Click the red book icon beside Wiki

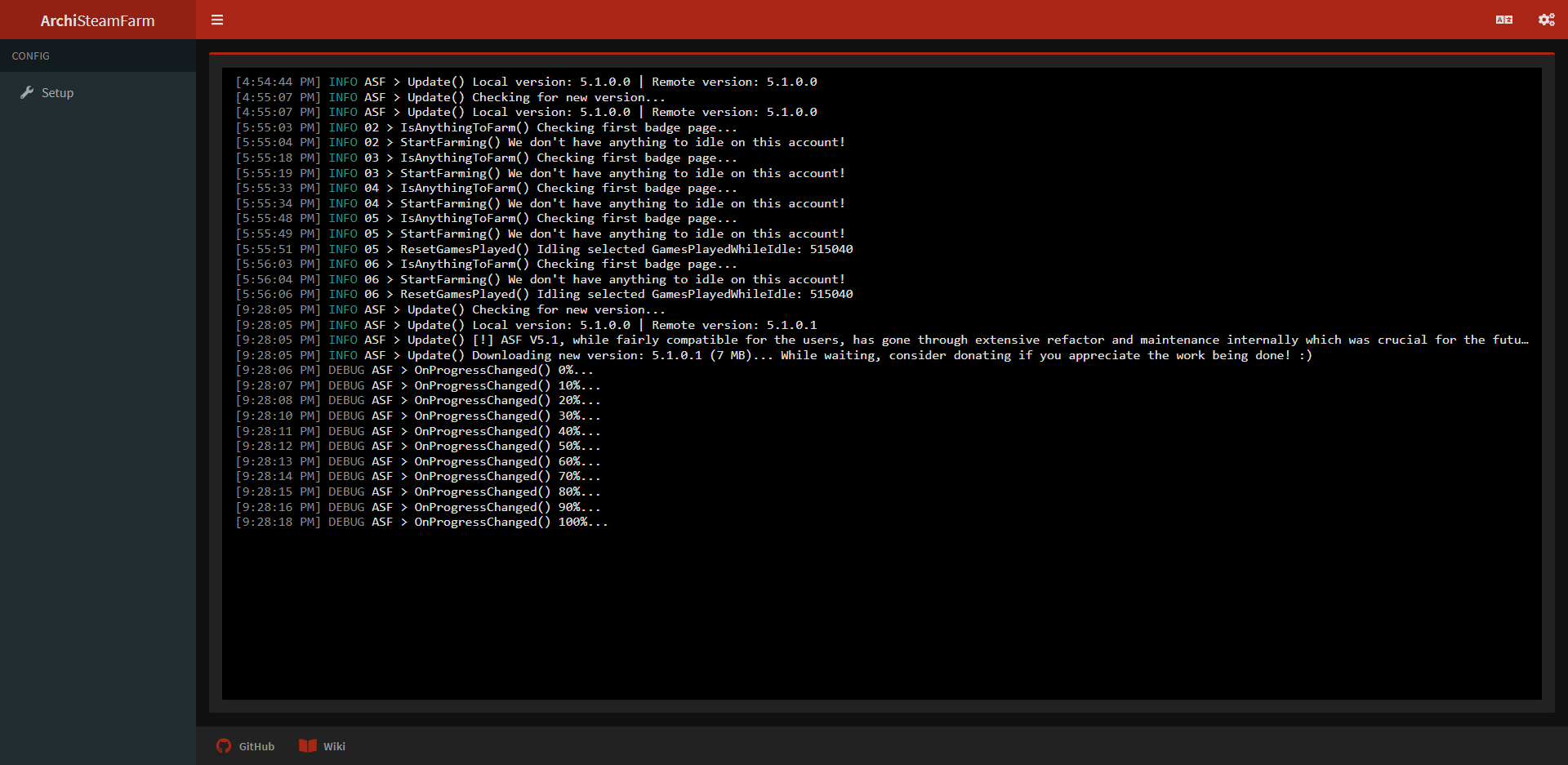[308, 745]
